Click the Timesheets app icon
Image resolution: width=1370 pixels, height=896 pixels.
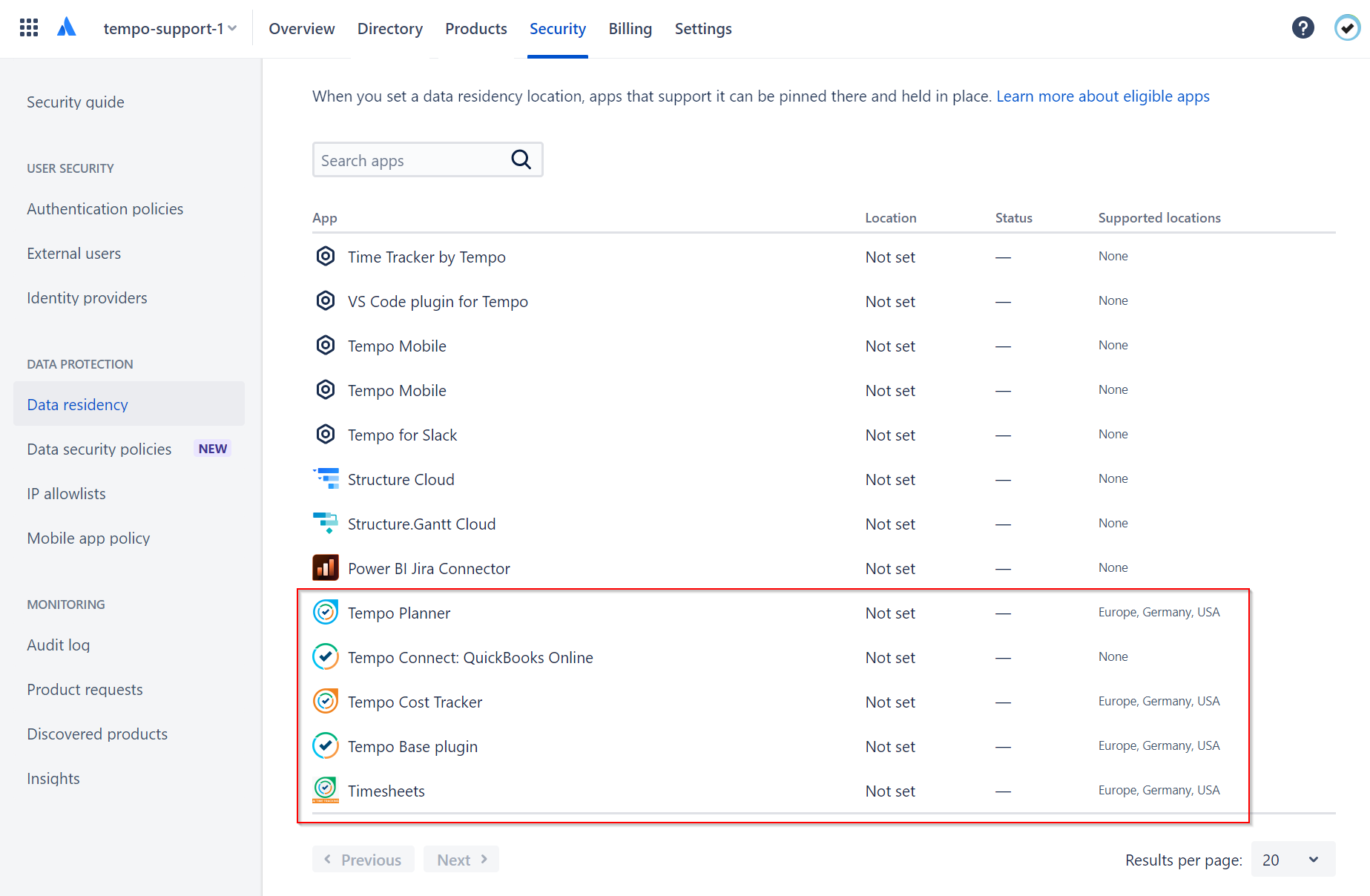[326, 790]
